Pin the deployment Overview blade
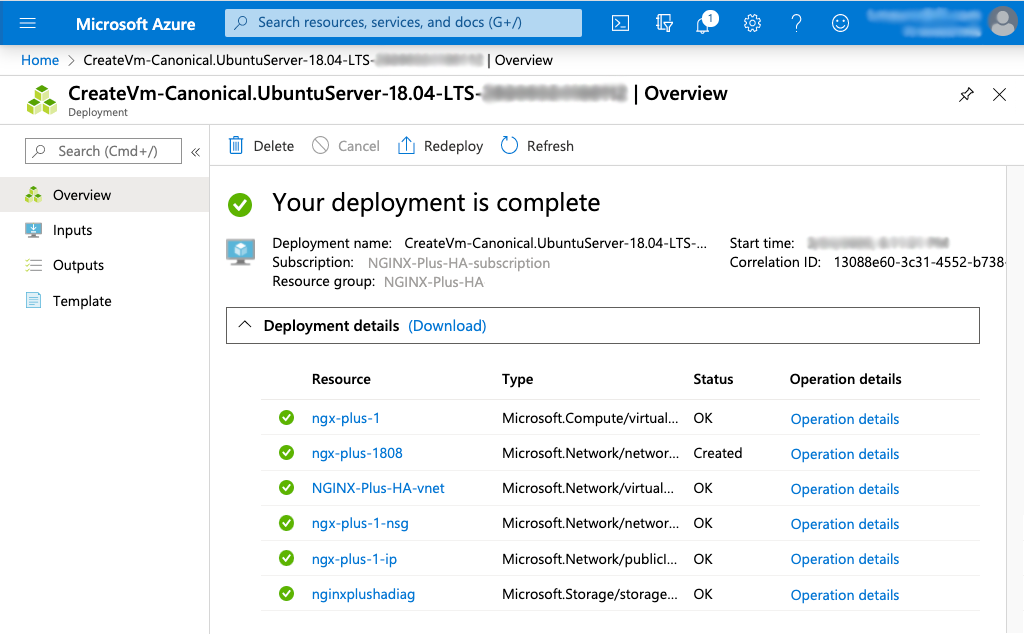The width and height of the screenshot is (1024, 634). (x=966, y=94)
